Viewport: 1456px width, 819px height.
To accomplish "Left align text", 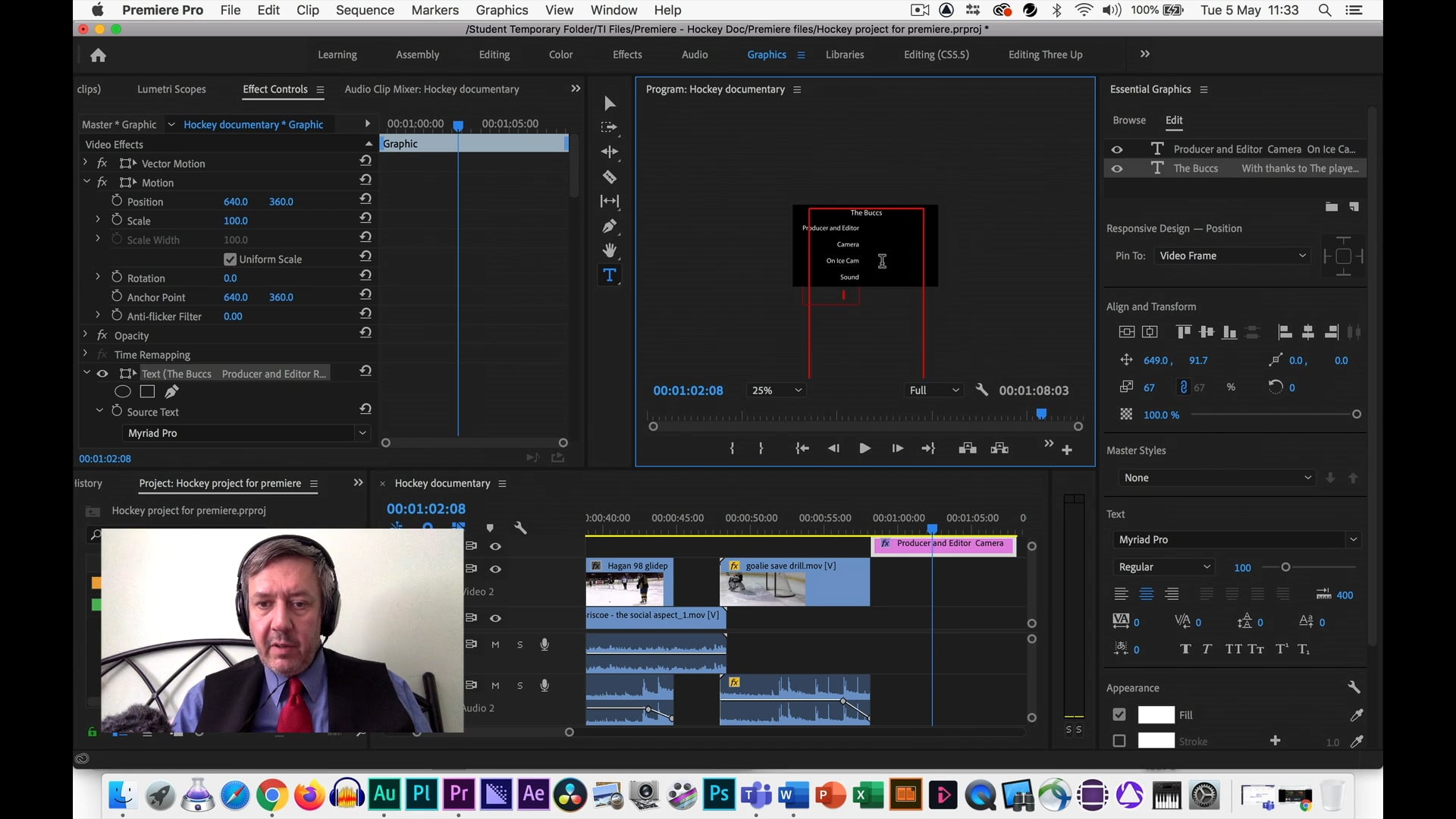I will tap(1122, 594).
